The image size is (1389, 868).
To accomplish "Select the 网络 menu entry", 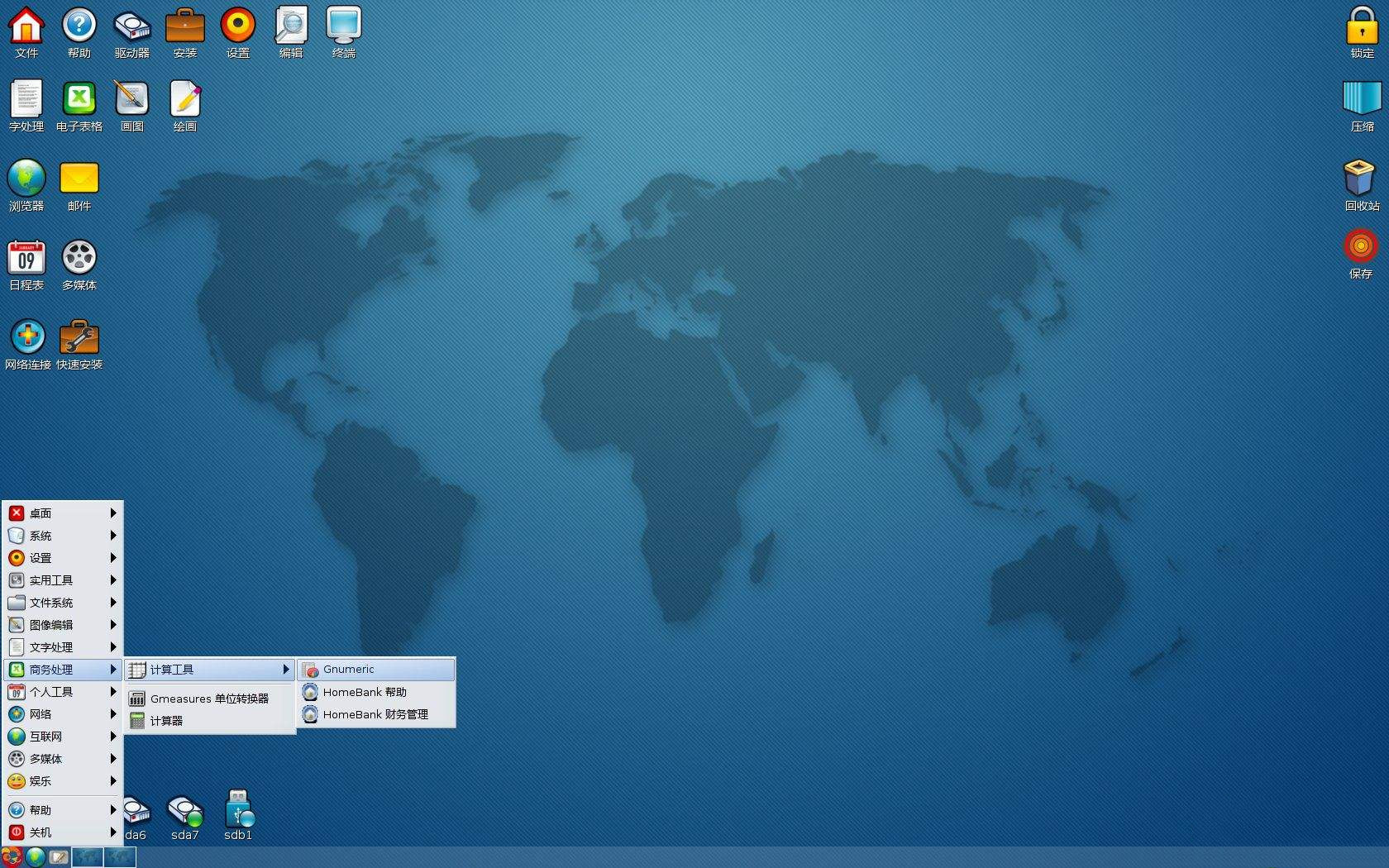I will (x=63, y=714).
